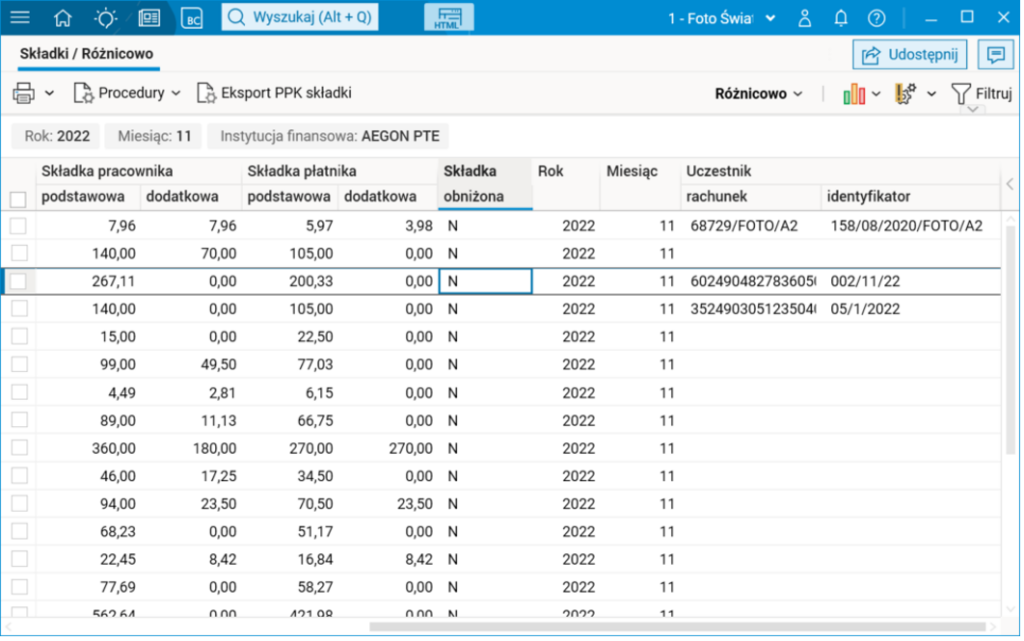
Task: Check the row with 7,96 składka
Action: [18, 227]
